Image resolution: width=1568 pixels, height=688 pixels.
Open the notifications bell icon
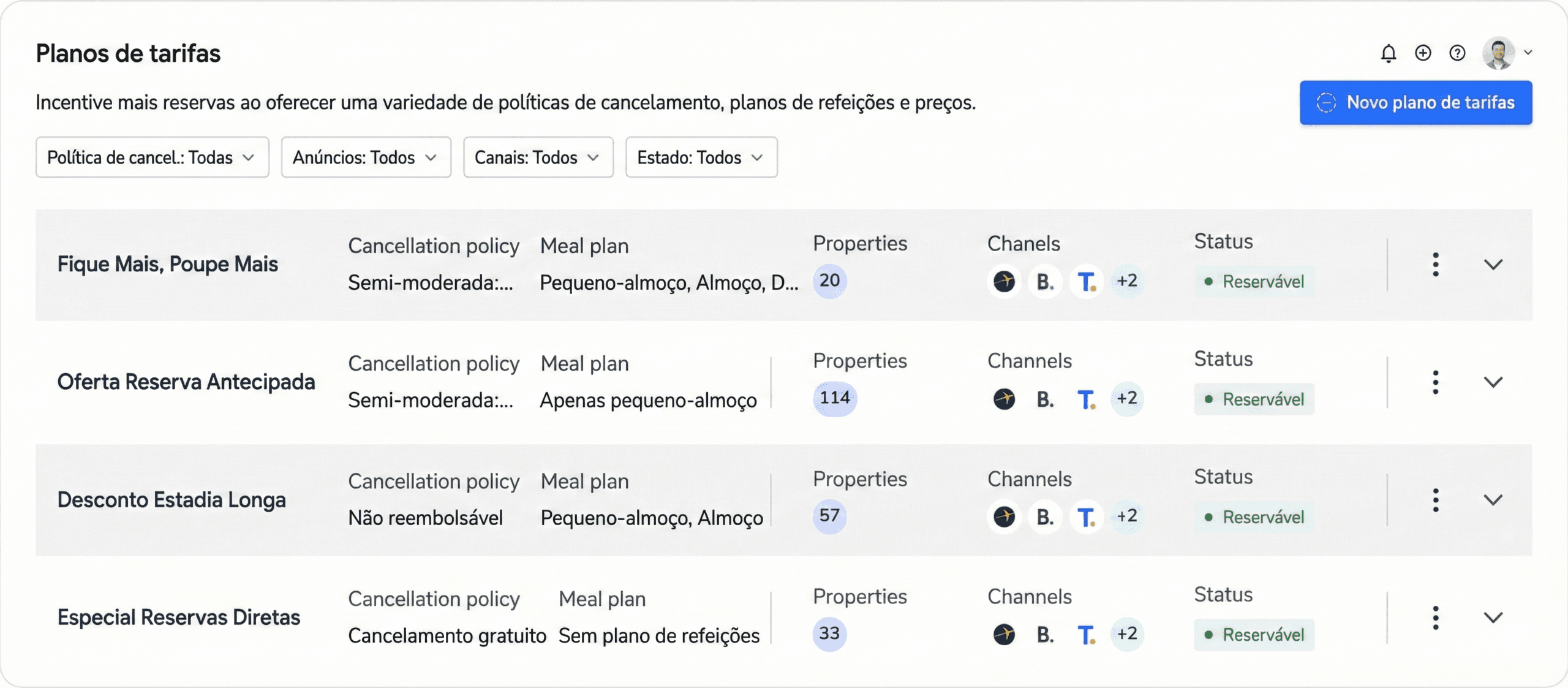(x=1389, y=53)
